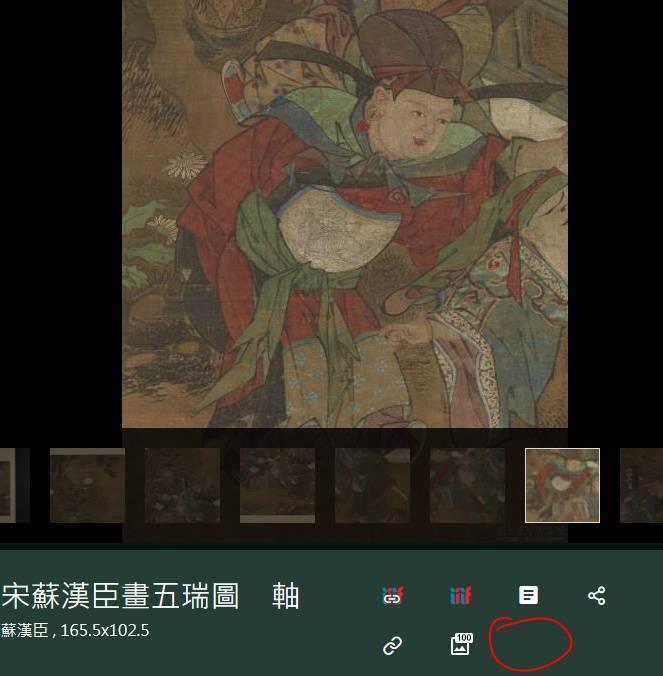Select the fifth thumbnail from the left
Image resolution: width=663 pixels, height=676 pixels.
[x=372, y=485]
